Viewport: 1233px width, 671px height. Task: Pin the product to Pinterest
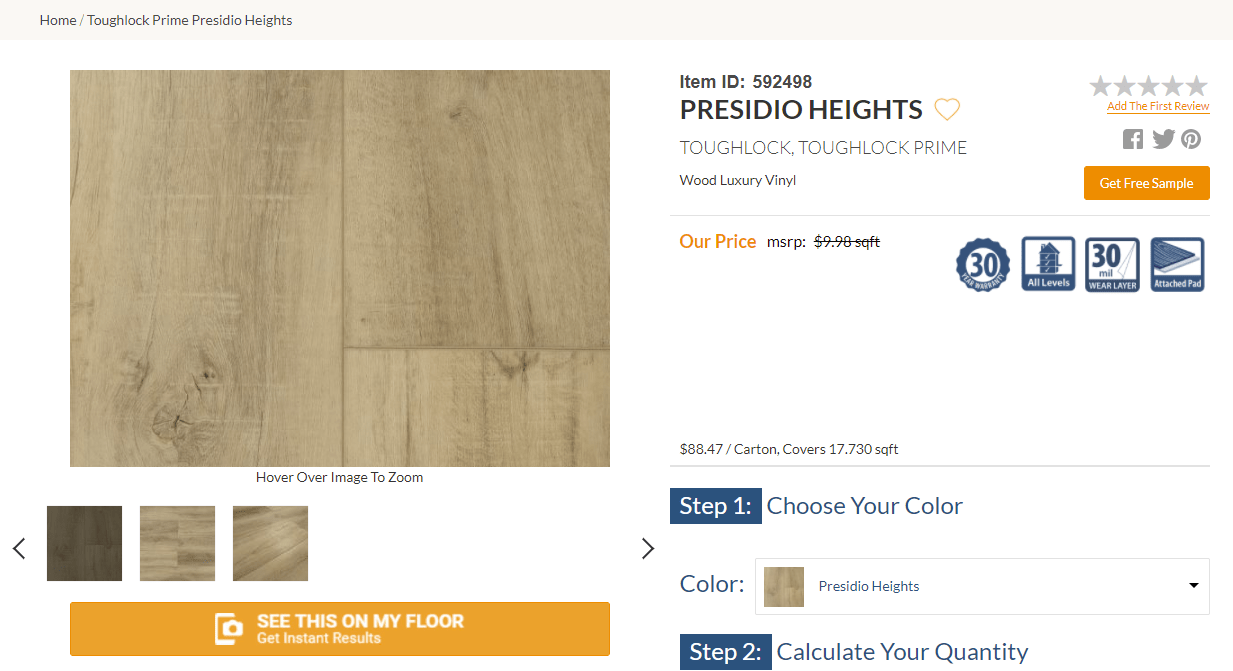[x=1191, y=139]
